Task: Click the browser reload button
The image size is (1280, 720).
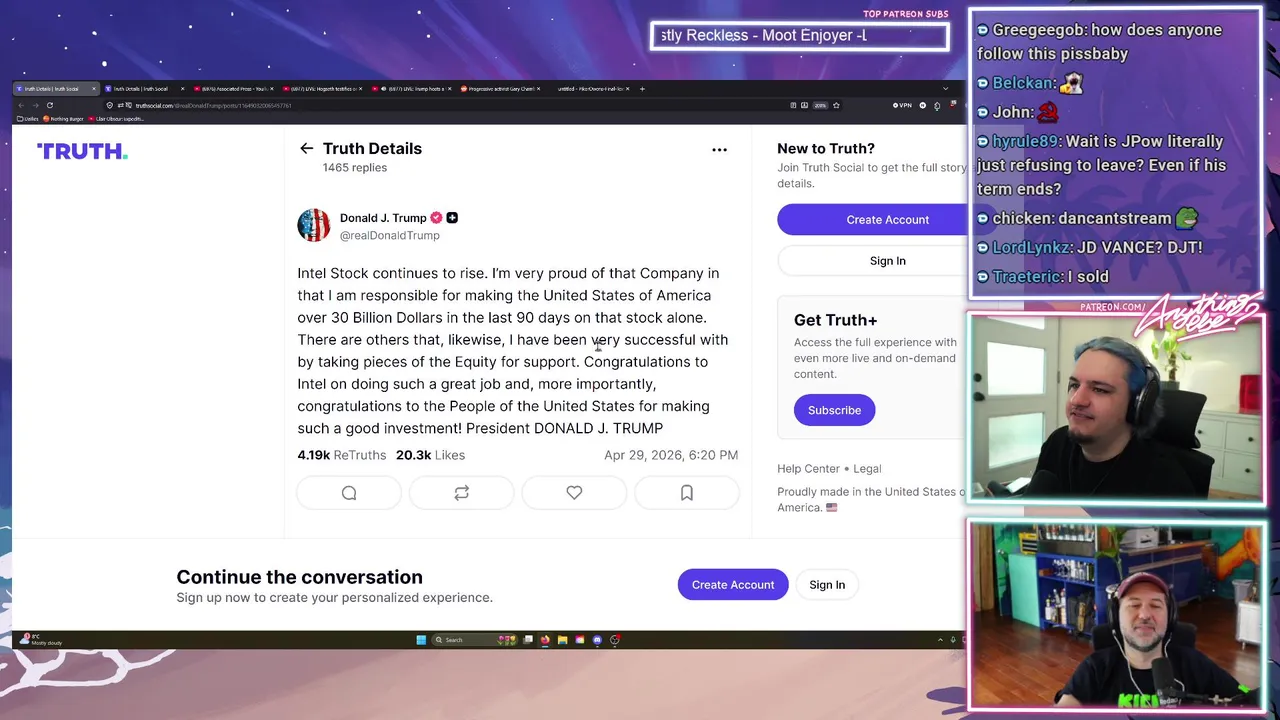Action: [49, 105]
